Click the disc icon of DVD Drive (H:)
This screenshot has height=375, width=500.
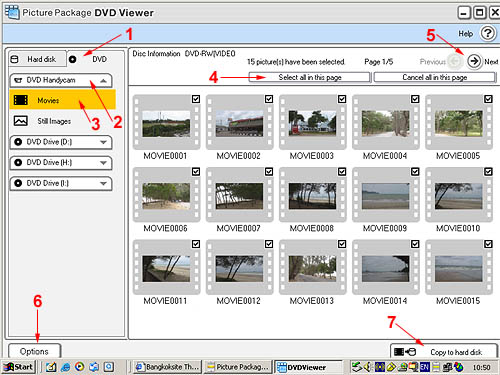[x=18, y=163]
